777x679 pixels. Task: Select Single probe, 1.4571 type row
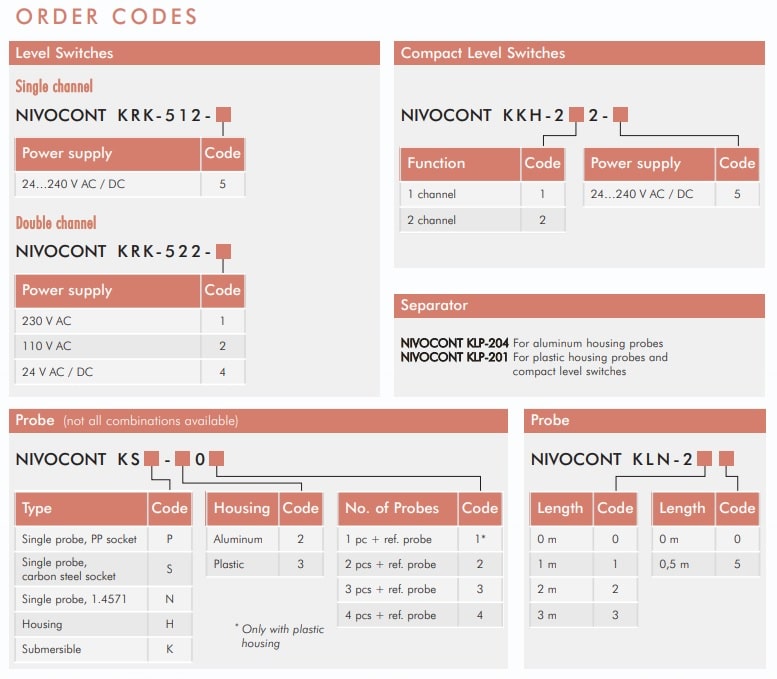tap(104, 599)
